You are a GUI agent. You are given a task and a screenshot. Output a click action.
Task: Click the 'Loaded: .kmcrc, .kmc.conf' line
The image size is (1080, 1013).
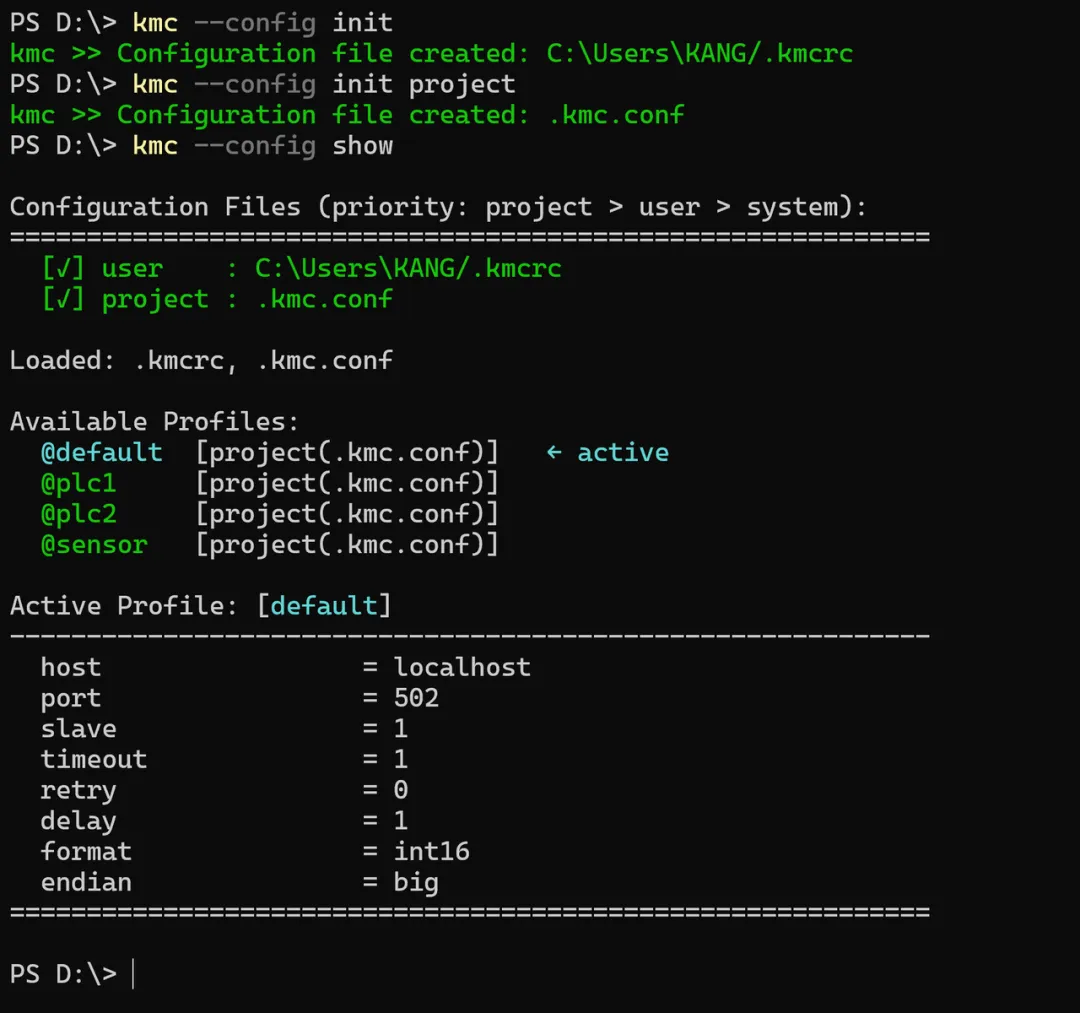[x=201, y=360]
